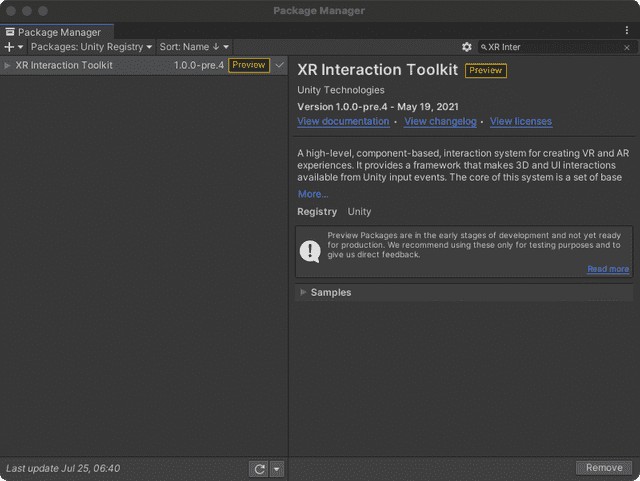640x481 pixels.
Task: Click the add package plus icon
Action: 11,47
